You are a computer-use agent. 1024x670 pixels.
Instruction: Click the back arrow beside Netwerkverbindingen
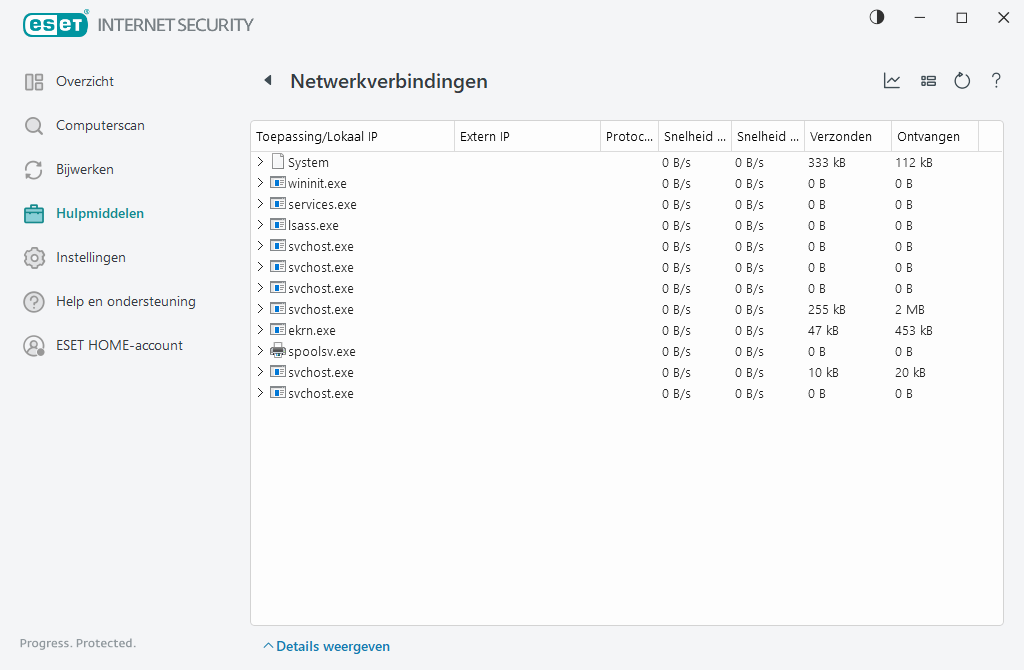pos(268,81)
